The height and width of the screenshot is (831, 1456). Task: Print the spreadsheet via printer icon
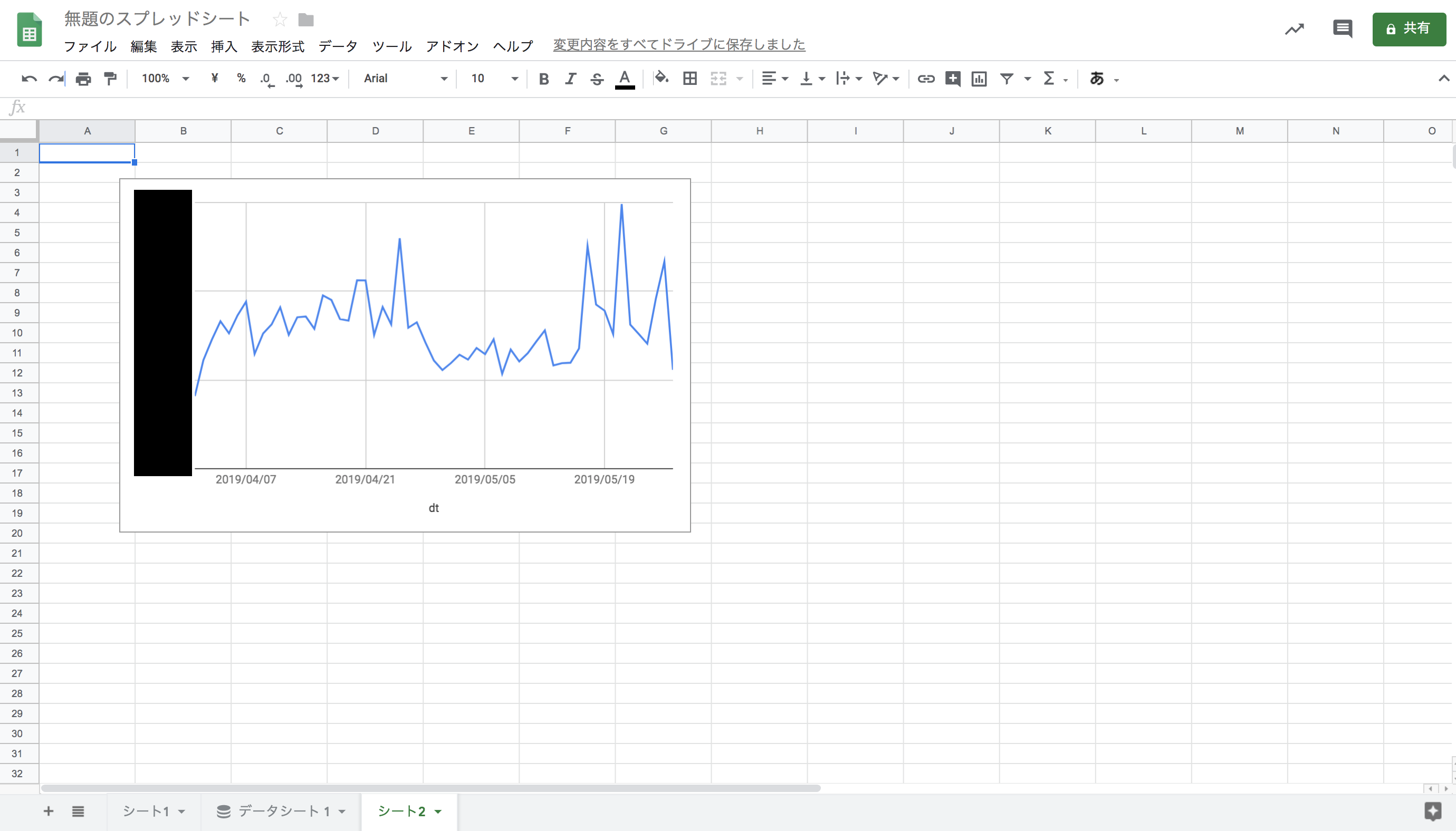(83, 79)
